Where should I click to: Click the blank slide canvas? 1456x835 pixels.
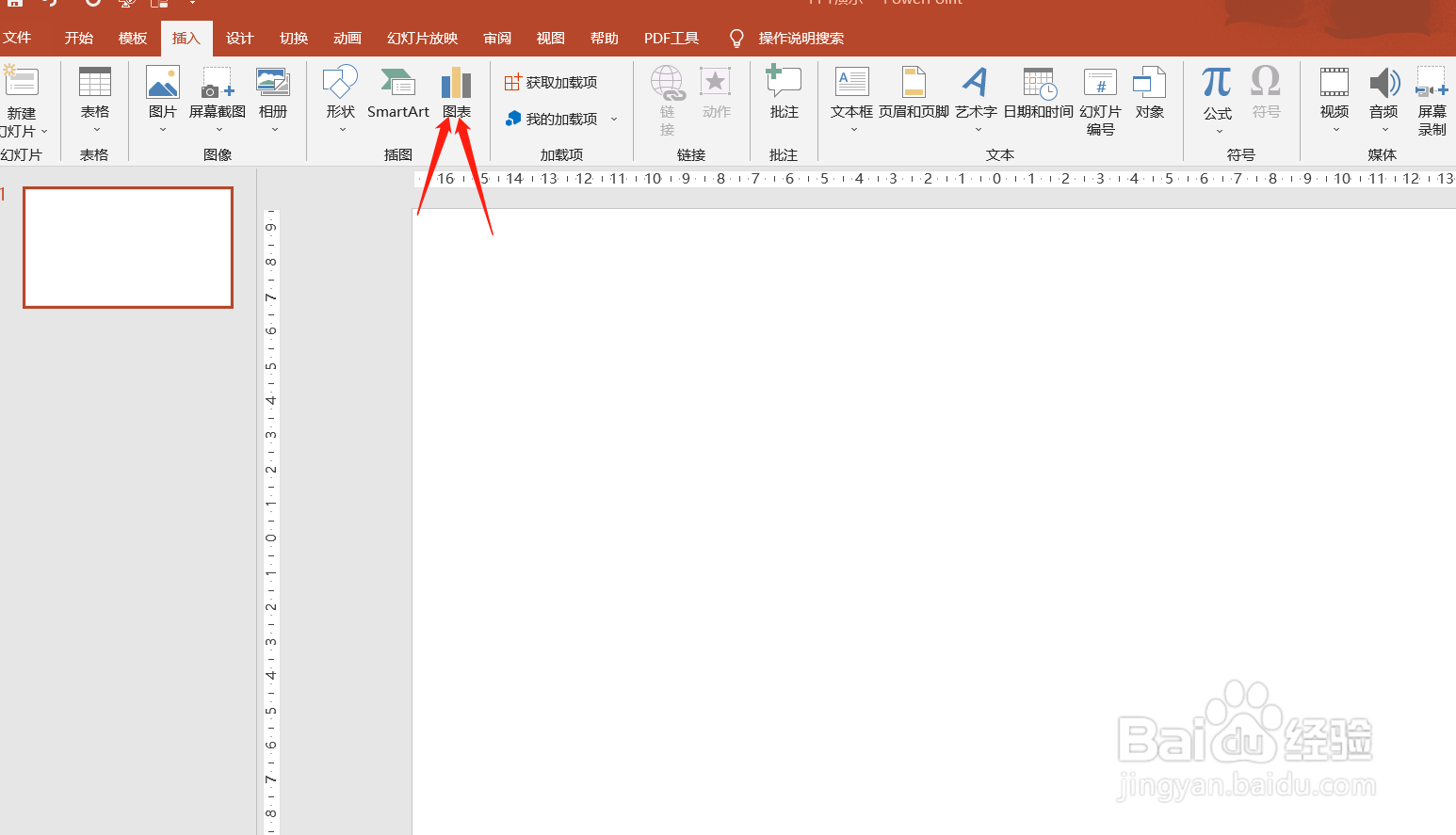point(934,522)
